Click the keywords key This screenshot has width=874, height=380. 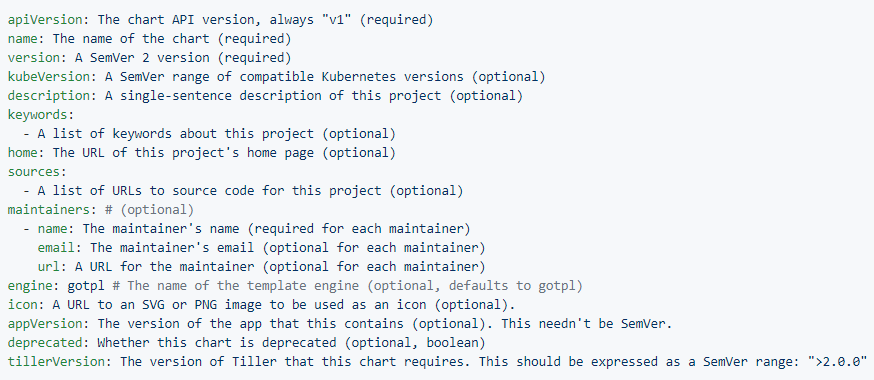(x=37, y=114)
